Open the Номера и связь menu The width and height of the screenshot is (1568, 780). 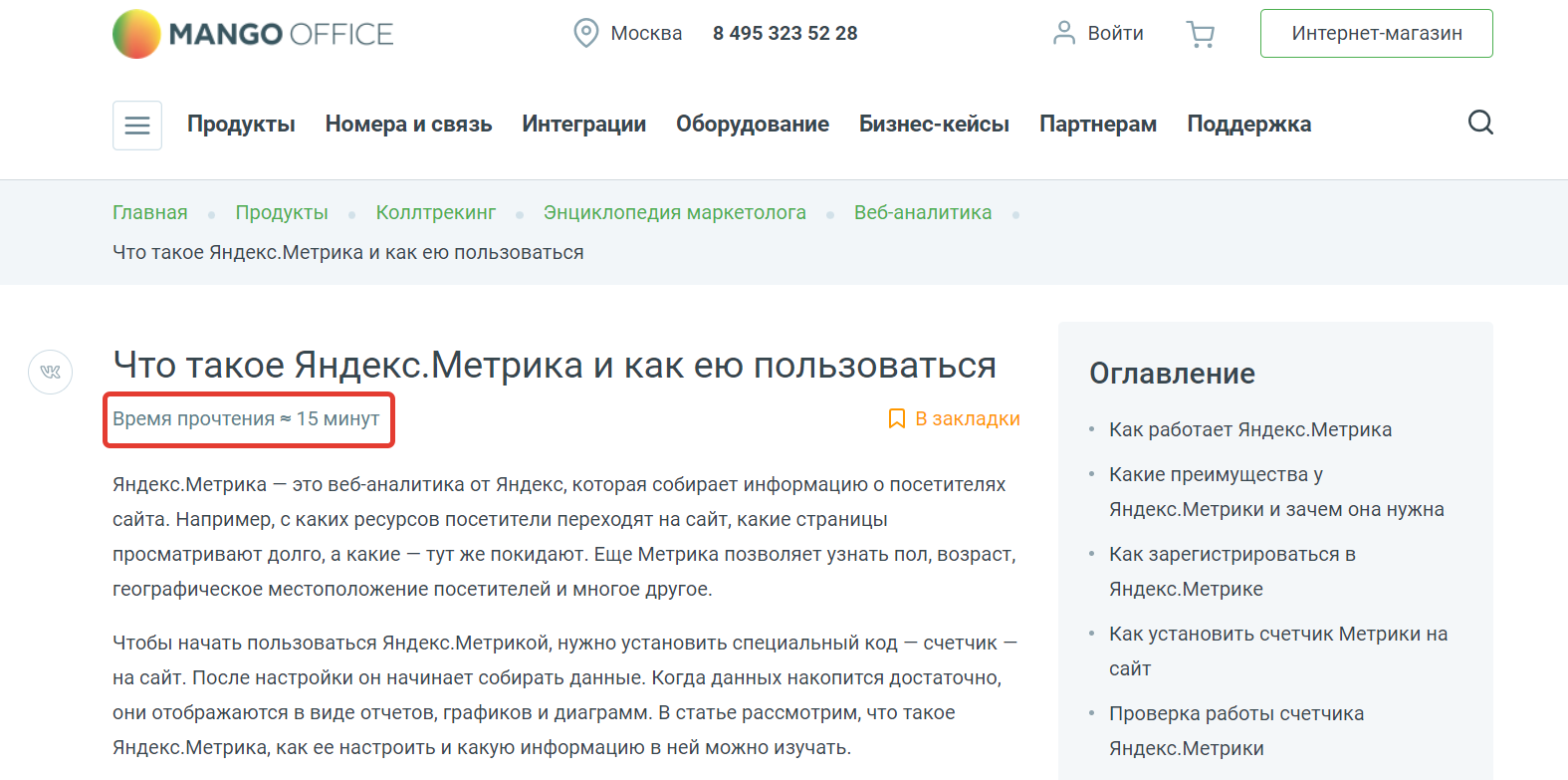click(408, 125)
